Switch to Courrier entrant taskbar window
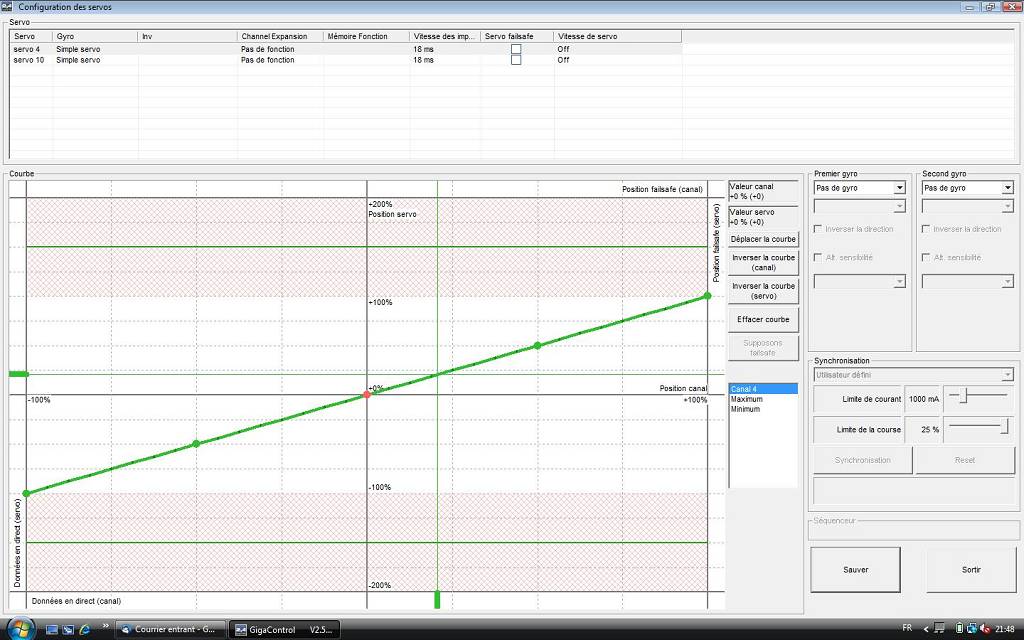 (x=170, y=630)
